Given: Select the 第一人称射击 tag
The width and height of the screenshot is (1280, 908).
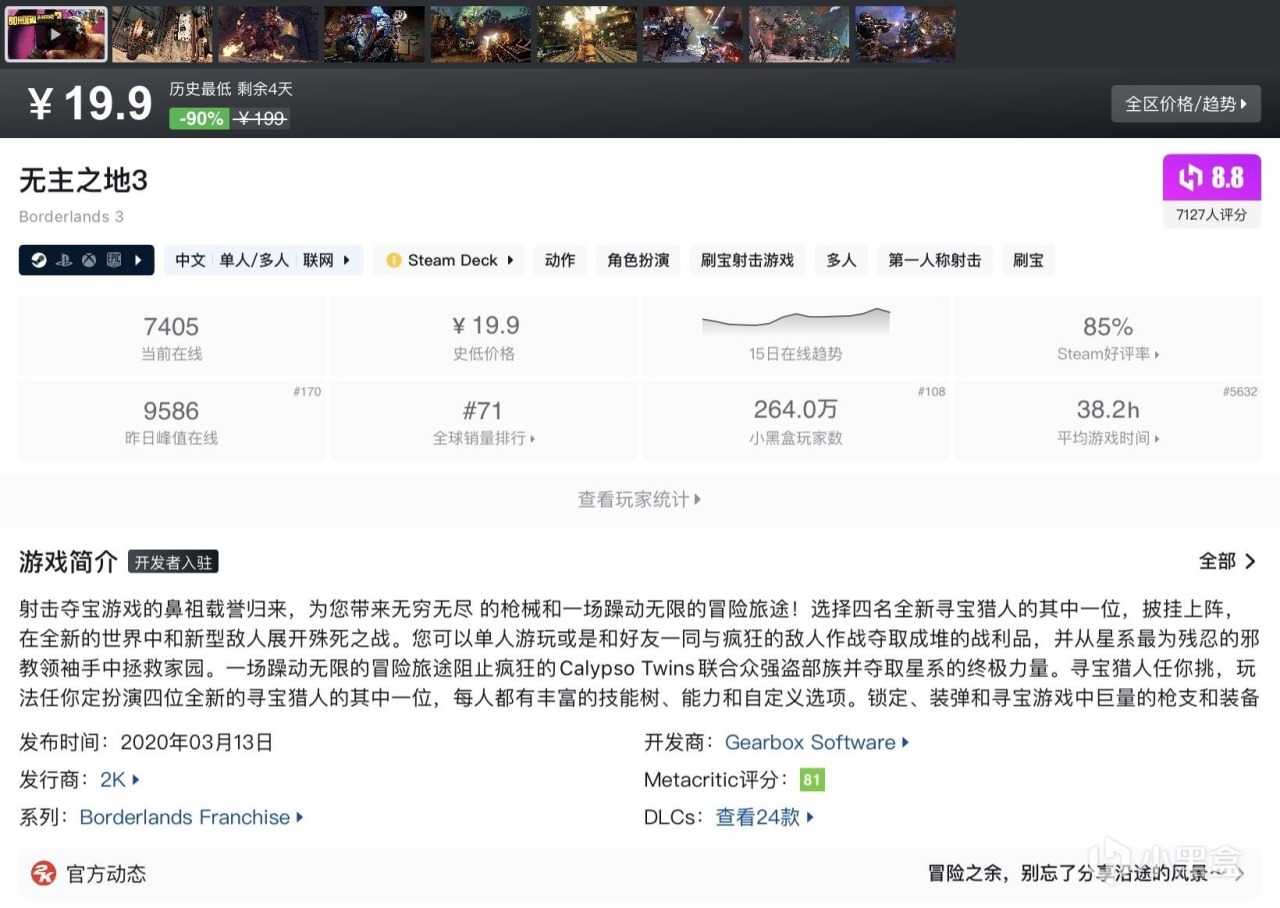Looking at the screenshot, I should point(935,260).
